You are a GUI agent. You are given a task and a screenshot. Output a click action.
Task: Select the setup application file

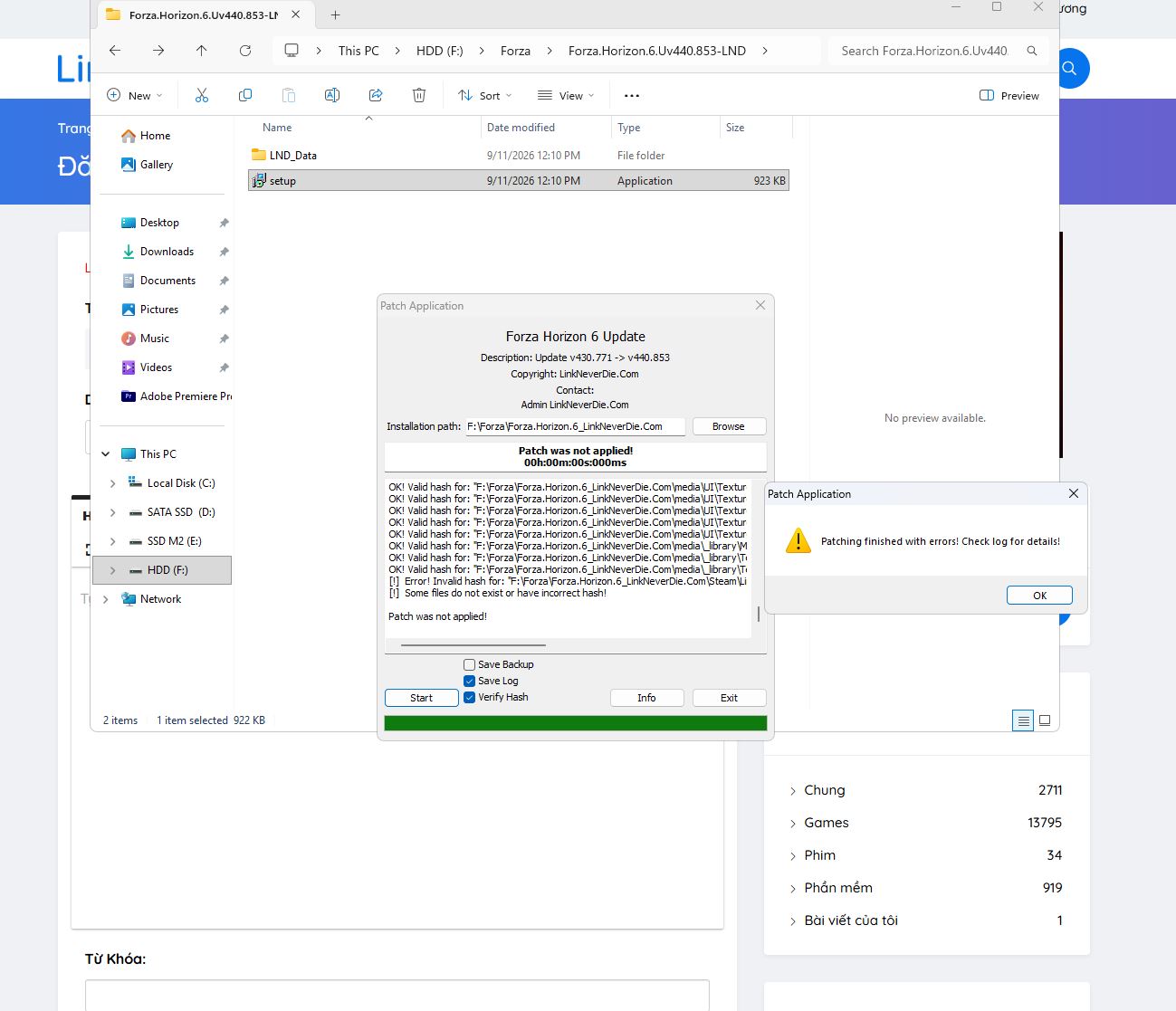(x=519, y=180)
